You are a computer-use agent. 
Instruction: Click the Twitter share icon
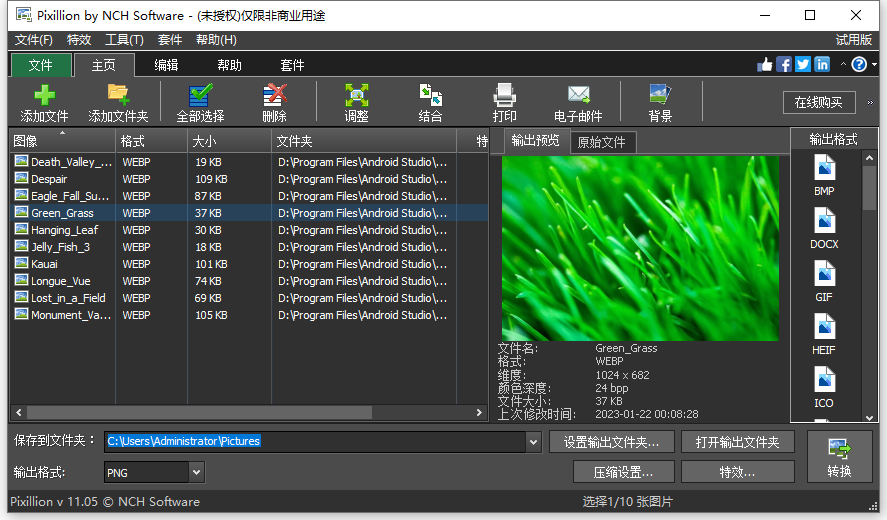(803, 65)
